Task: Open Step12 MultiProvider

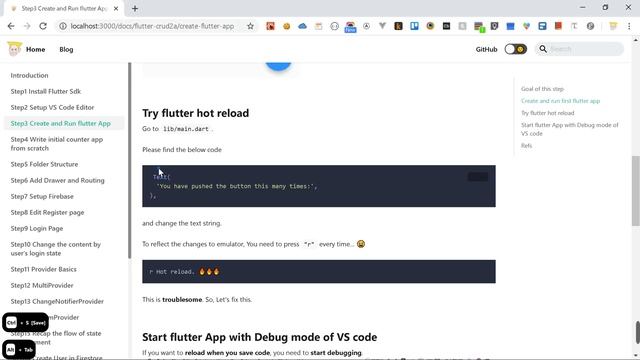Action: (42, 285)
